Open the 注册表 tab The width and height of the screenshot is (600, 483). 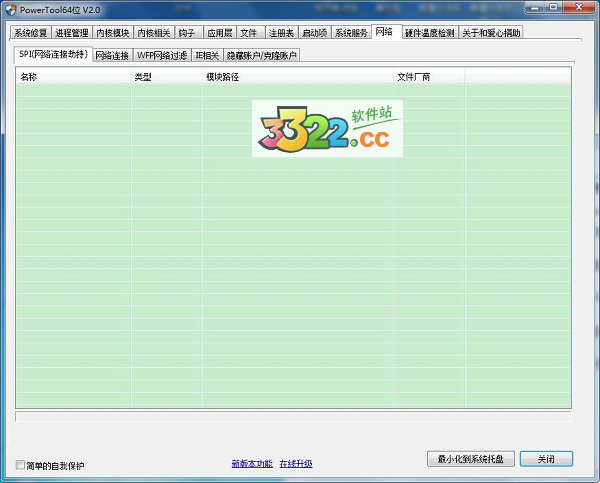point(281,33)
